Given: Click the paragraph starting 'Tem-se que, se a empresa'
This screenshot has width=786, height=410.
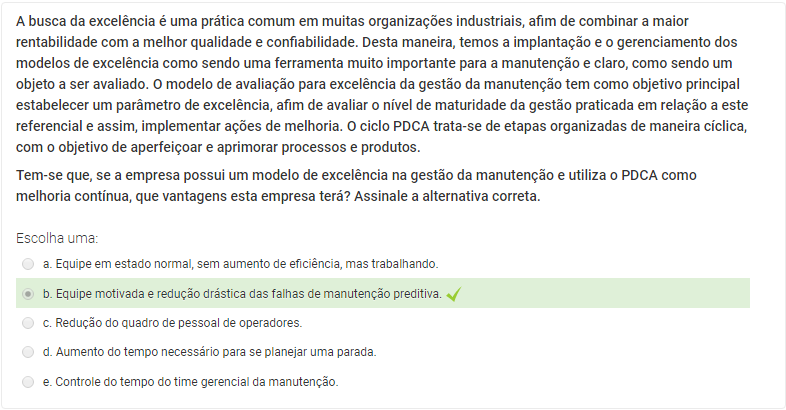Looking at the screenshot, I should [356, 185].
